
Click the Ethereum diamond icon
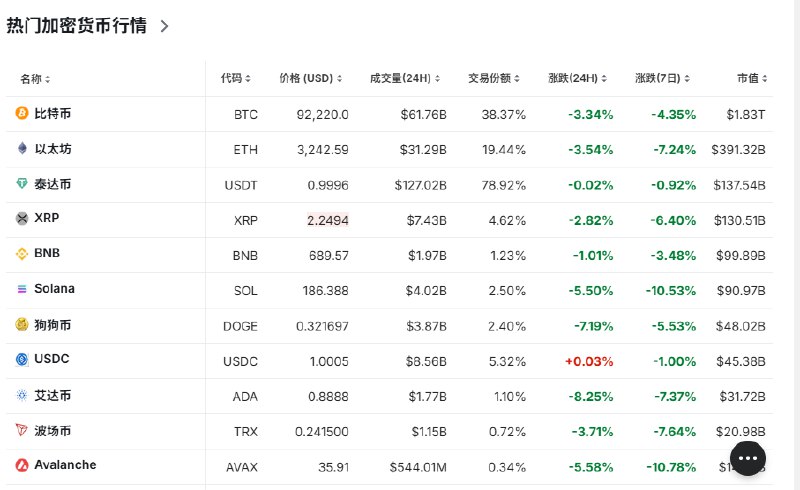[x=22, y=148]
